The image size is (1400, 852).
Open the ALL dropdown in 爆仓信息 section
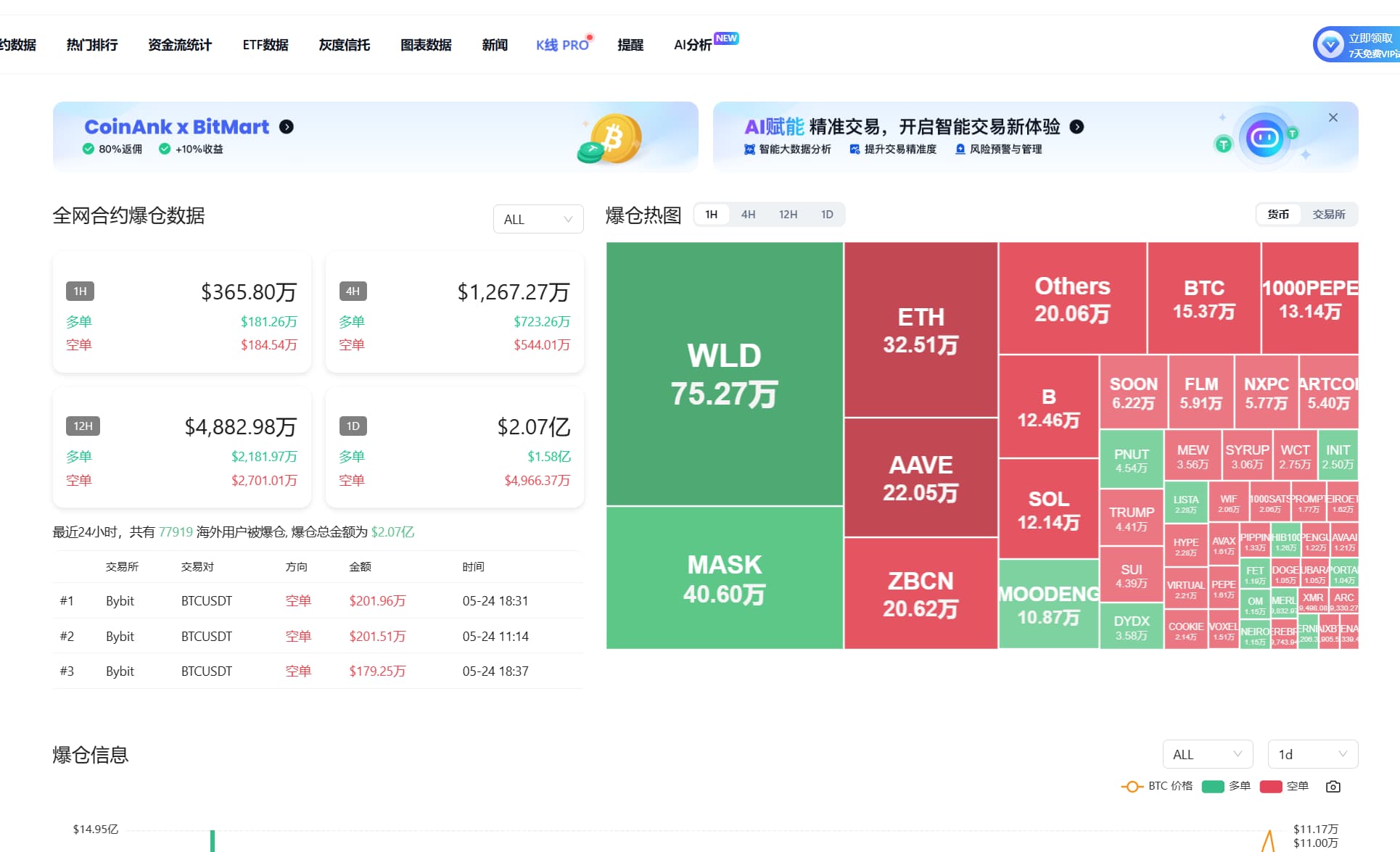[1206, 754]
